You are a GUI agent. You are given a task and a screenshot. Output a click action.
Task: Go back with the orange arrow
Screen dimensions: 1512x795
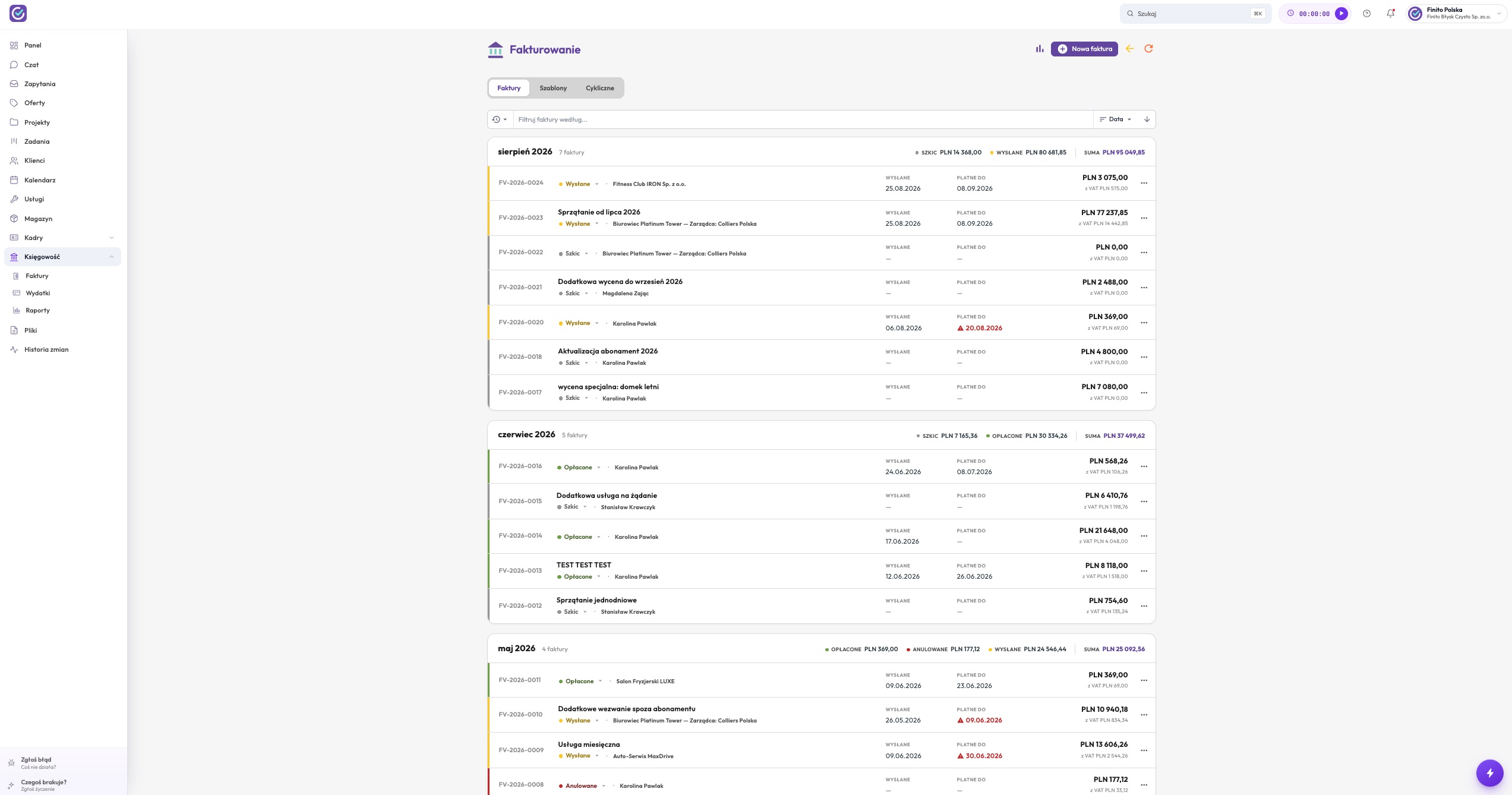coord(1129,49)
